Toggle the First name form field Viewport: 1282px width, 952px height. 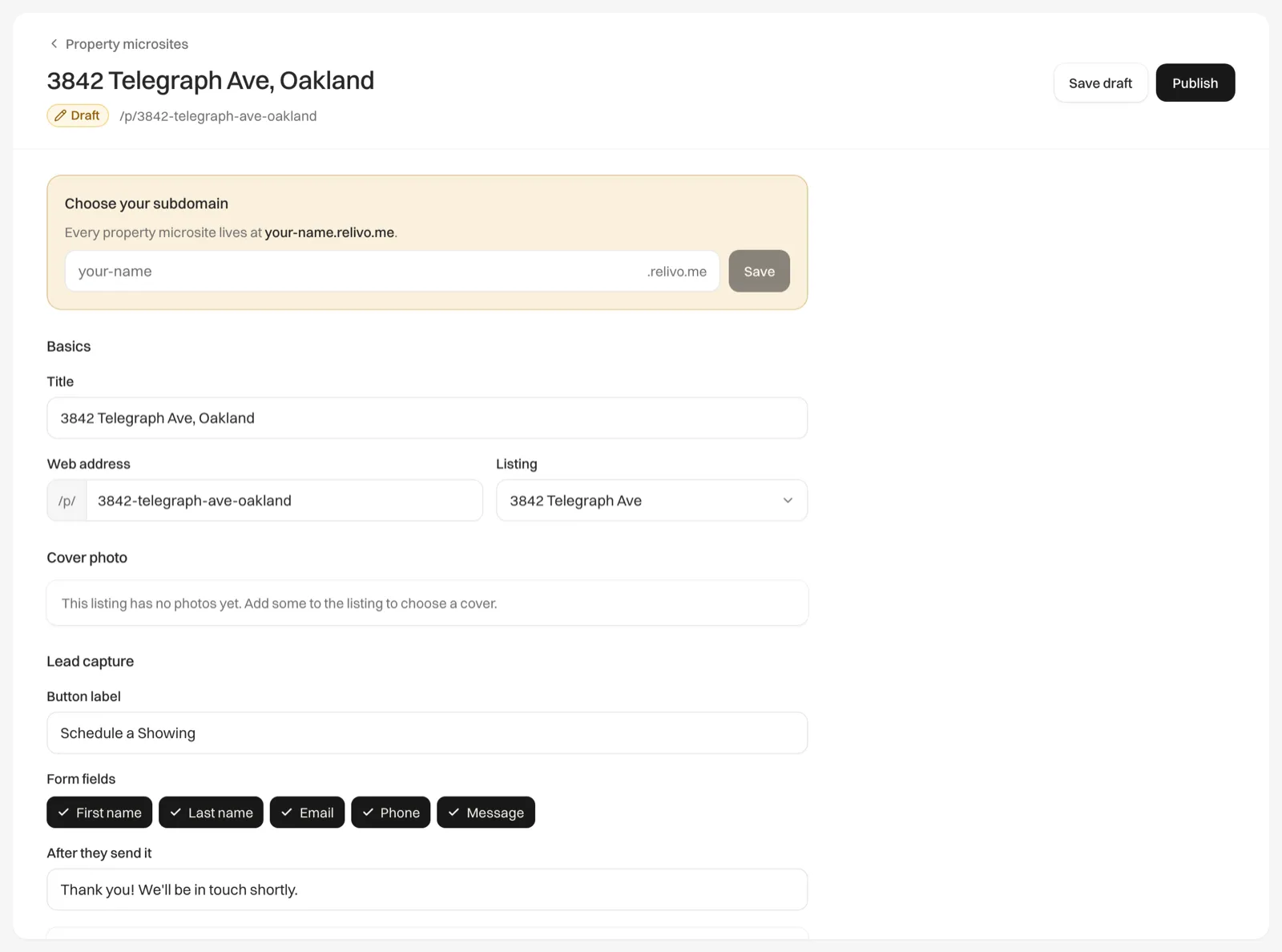coord(99,812)
